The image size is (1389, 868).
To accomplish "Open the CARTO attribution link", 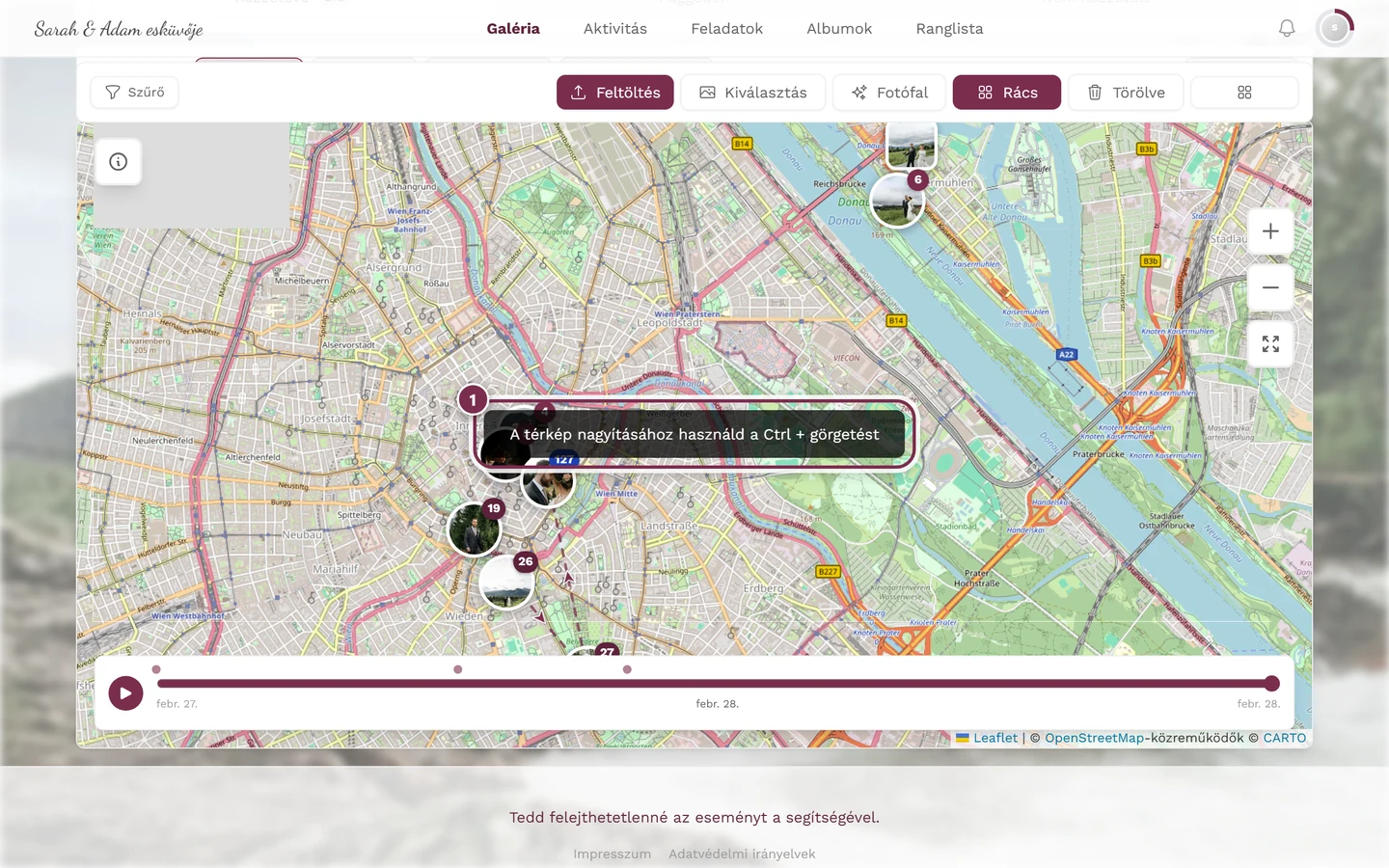I will (1285, 738).
